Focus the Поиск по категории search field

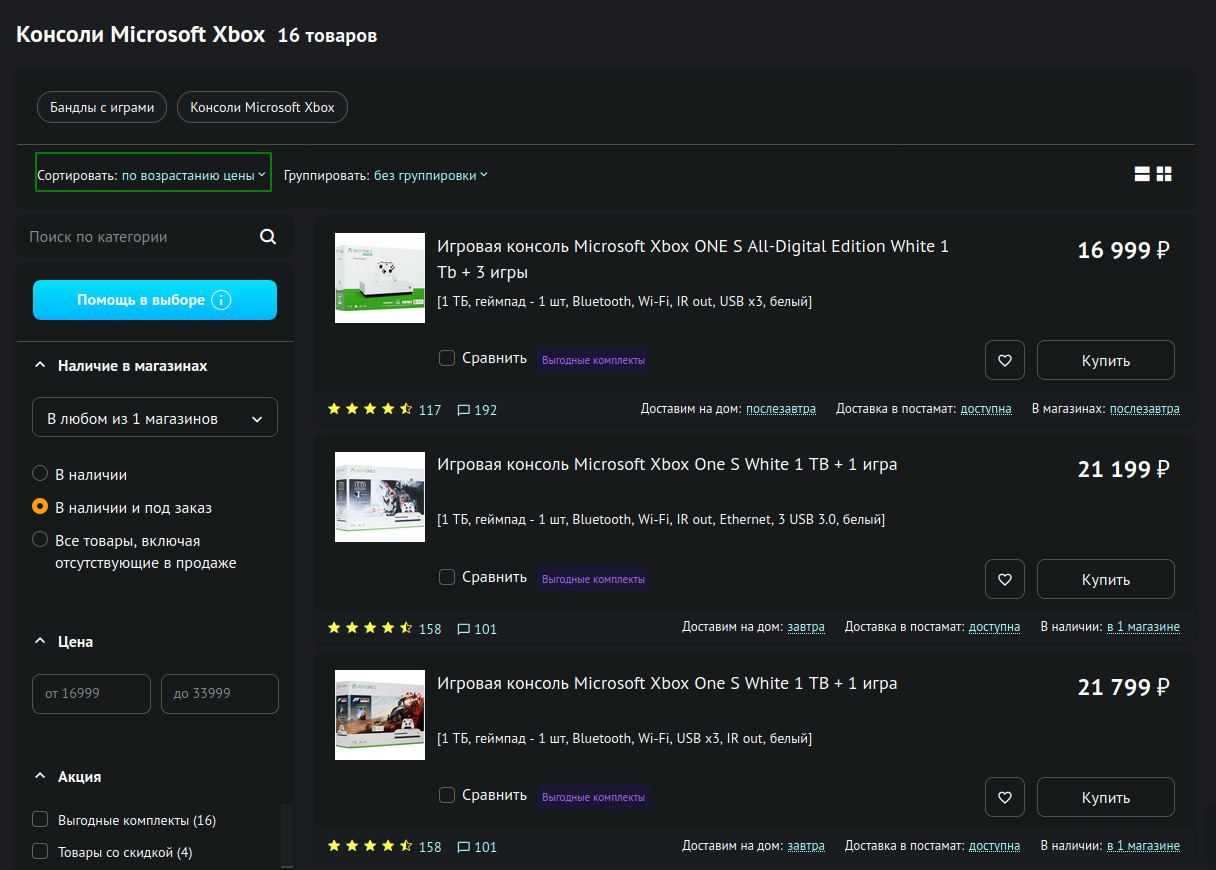point(138,237)
